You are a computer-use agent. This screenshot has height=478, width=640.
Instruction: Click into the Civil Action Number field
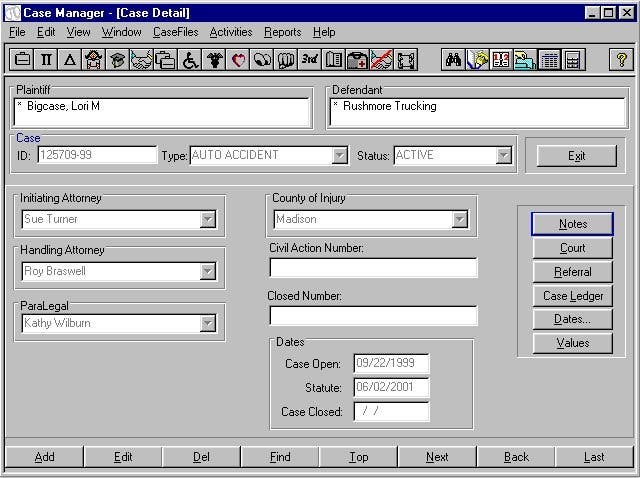[x=373, y=268]
